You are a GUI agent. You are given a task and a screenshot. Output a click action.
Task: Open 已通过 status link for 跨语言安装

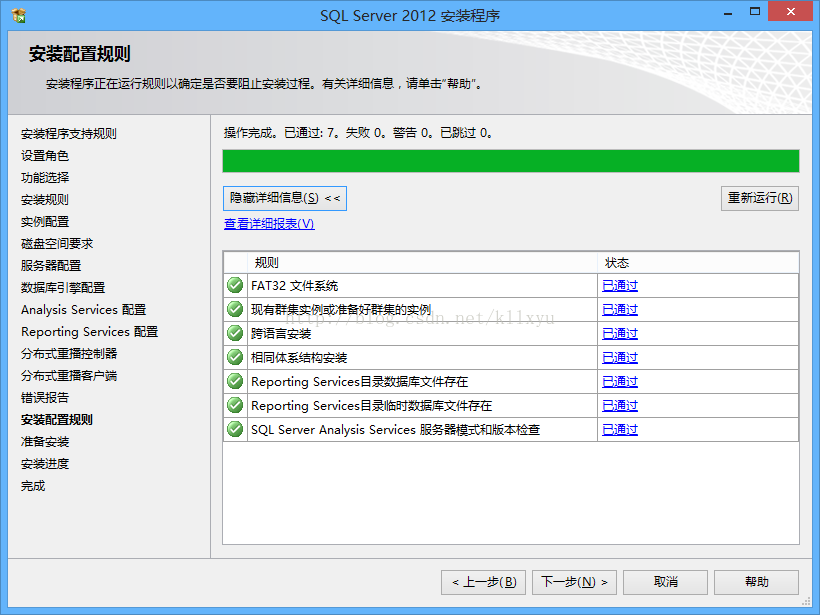620,333
